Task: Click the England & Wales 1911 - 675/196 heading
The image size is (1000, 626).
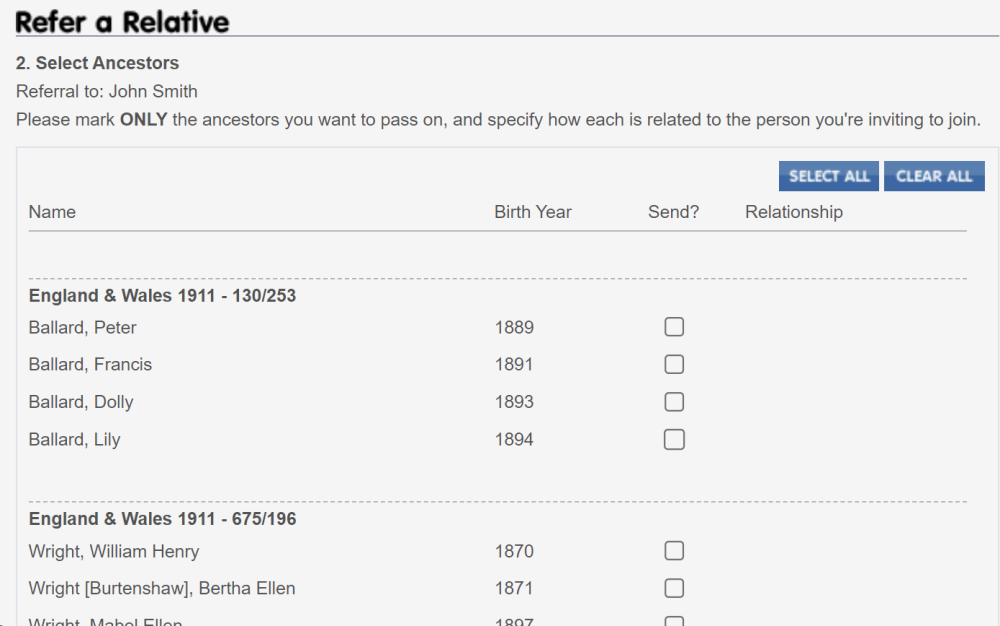Action: [162, 519]
